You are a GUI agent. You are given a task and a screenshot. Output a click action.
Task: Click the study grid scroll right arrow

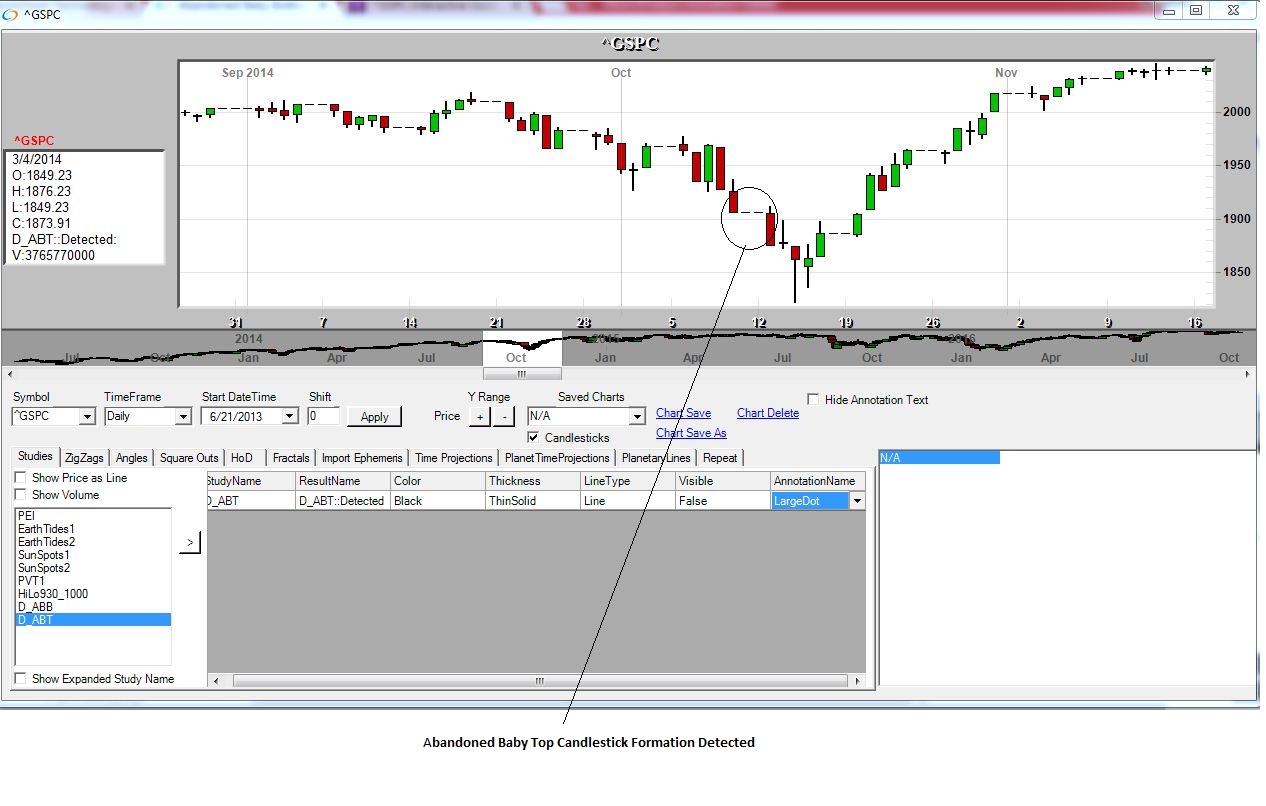pyautogui.click(x=857, y=681)
